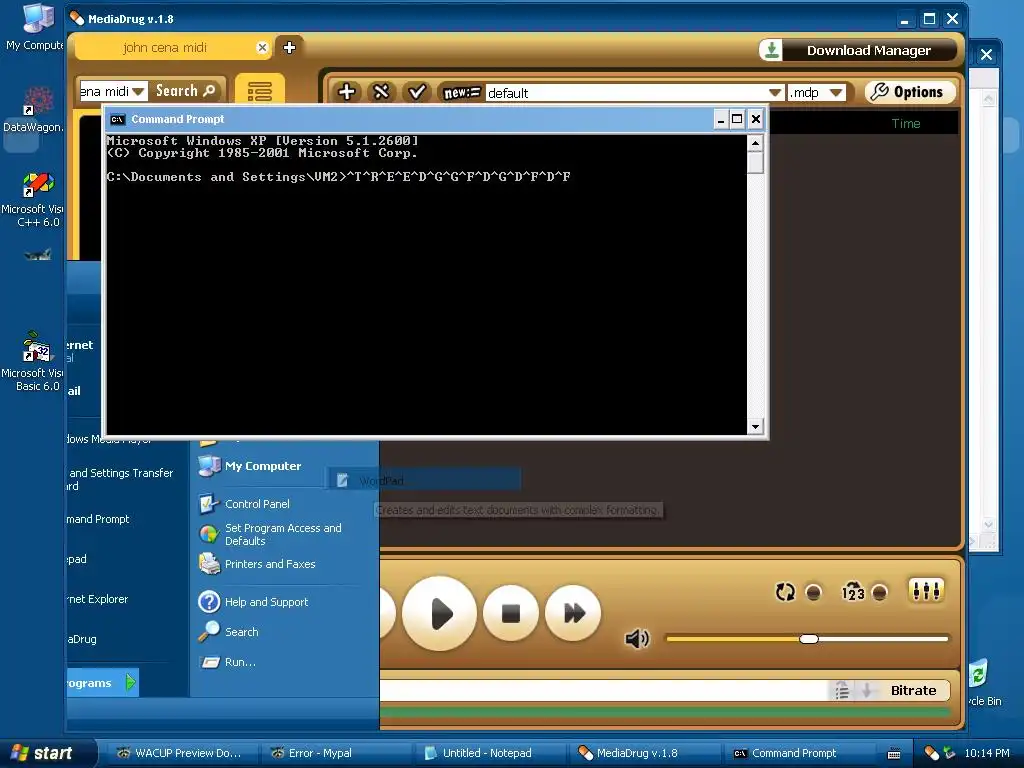This screenshot has height=768, width=1024.
Task: Add a new search tab
Action: click(x=289, y=48)
